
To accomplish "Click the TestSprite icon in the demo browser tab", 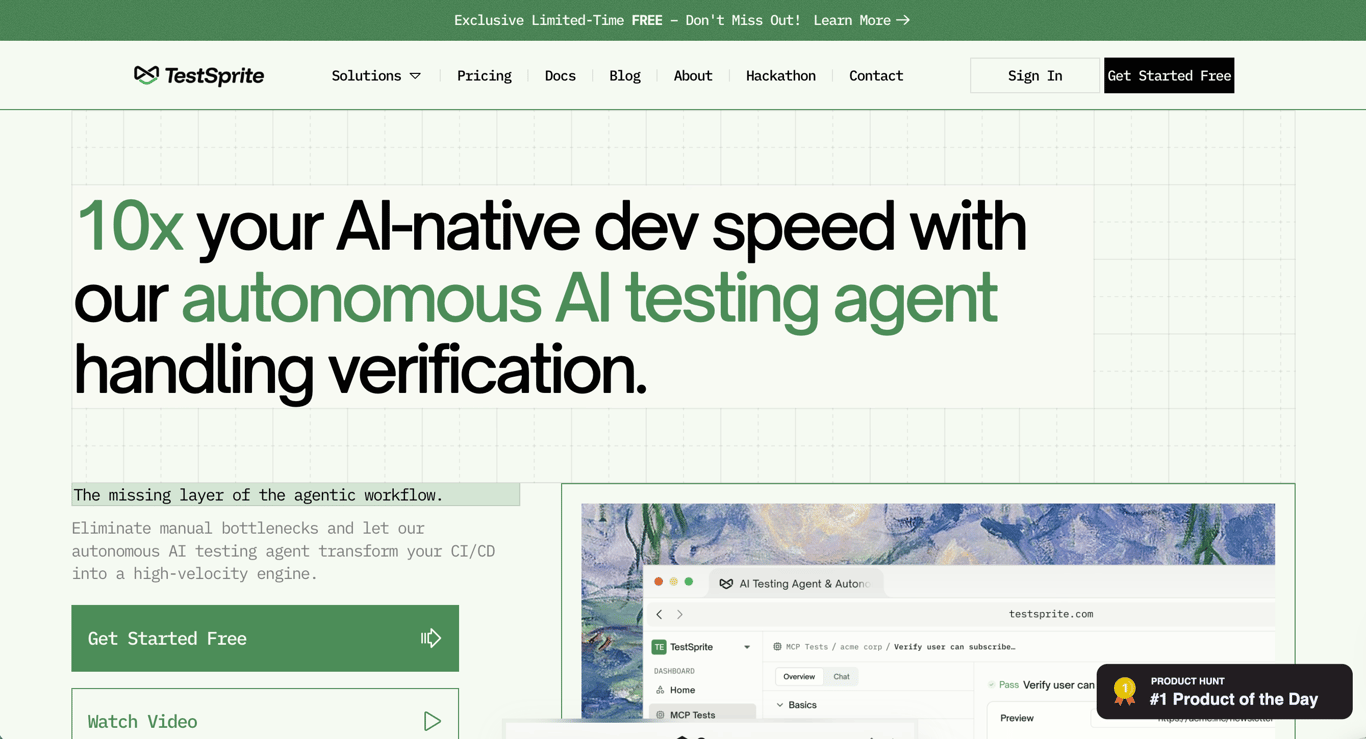I will tap(726, 584).
